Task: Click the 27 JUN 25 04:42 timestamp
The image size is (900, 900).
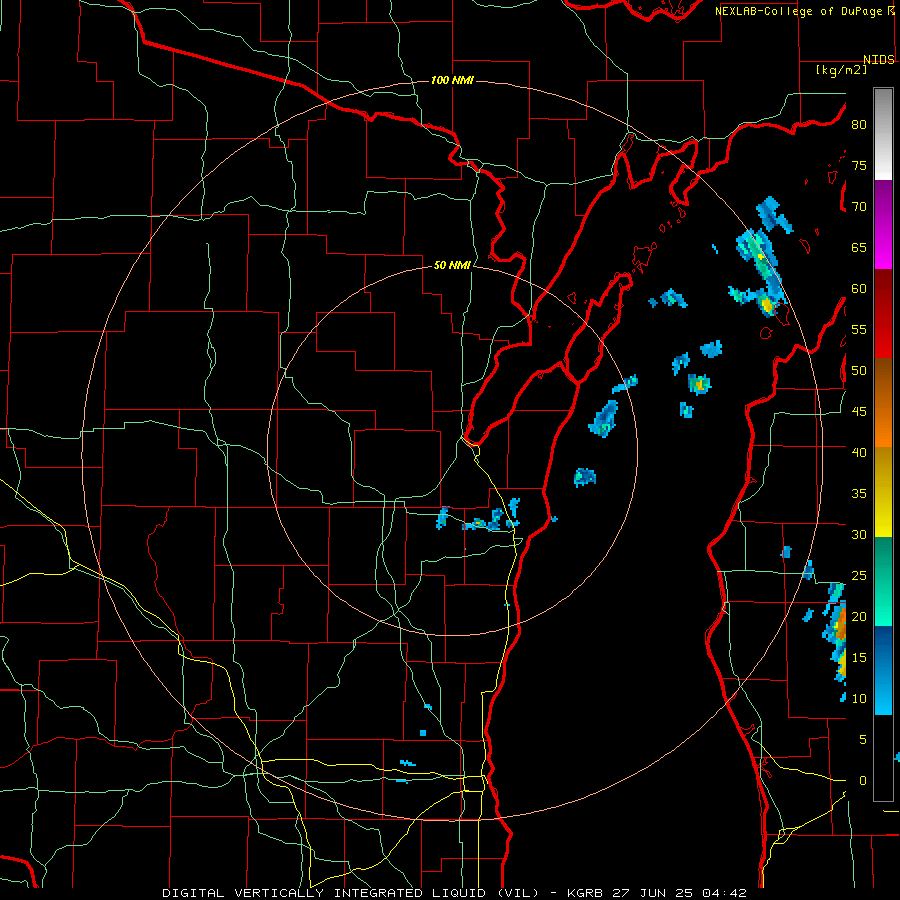Action: (678, 893)
